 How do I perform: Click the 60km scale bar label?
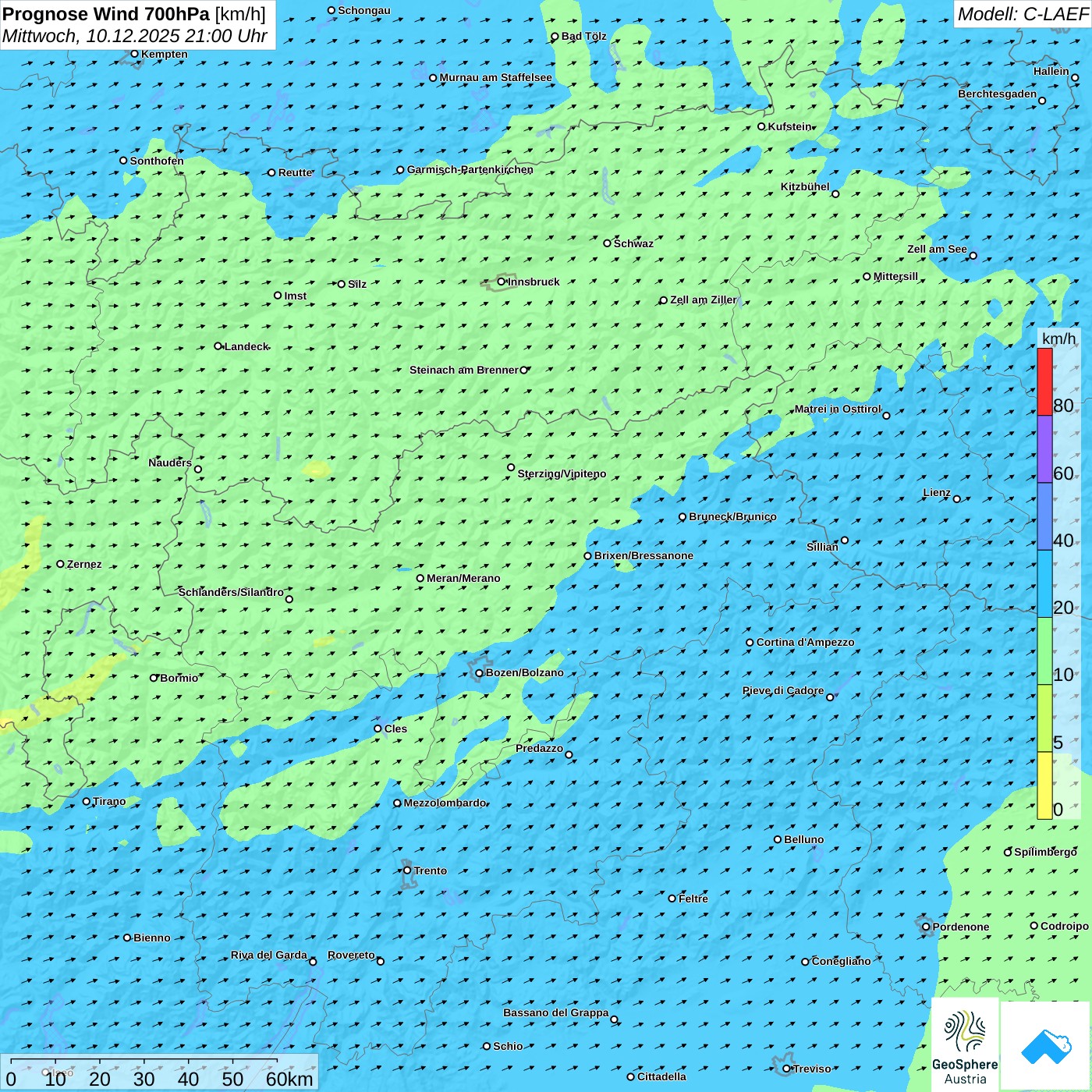pyautogui.click(x=289, y=1079)
